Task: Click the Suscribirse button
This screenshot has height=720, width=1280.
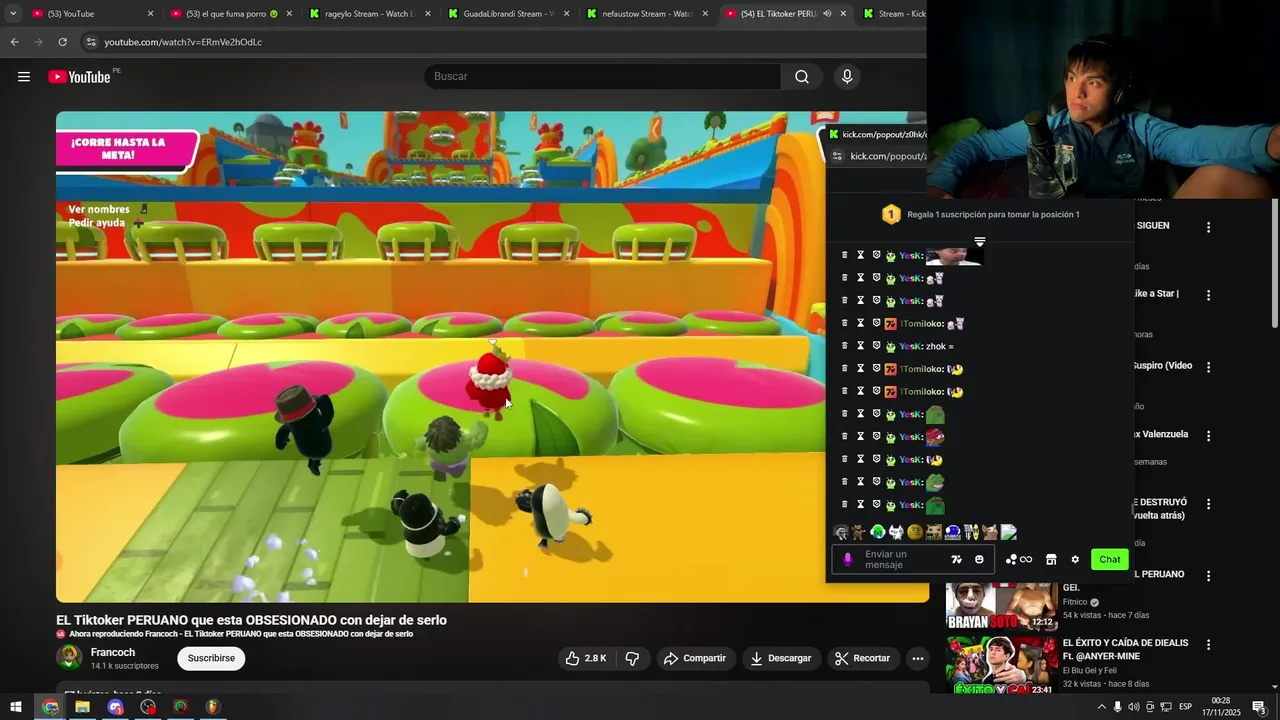Action: pos(211,658)
